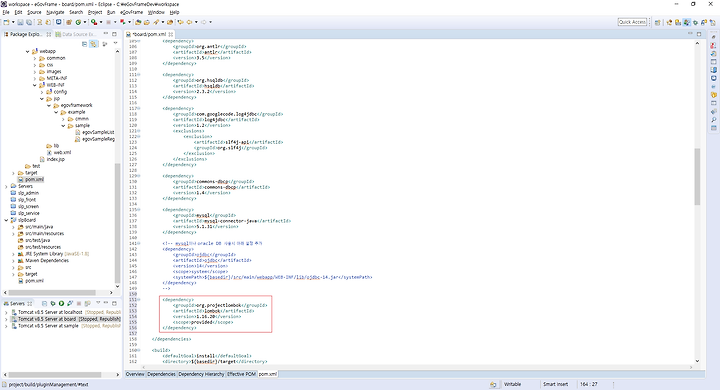Maximize the Servers view
This screenshot has width=720, height=390.
point(114,303)
